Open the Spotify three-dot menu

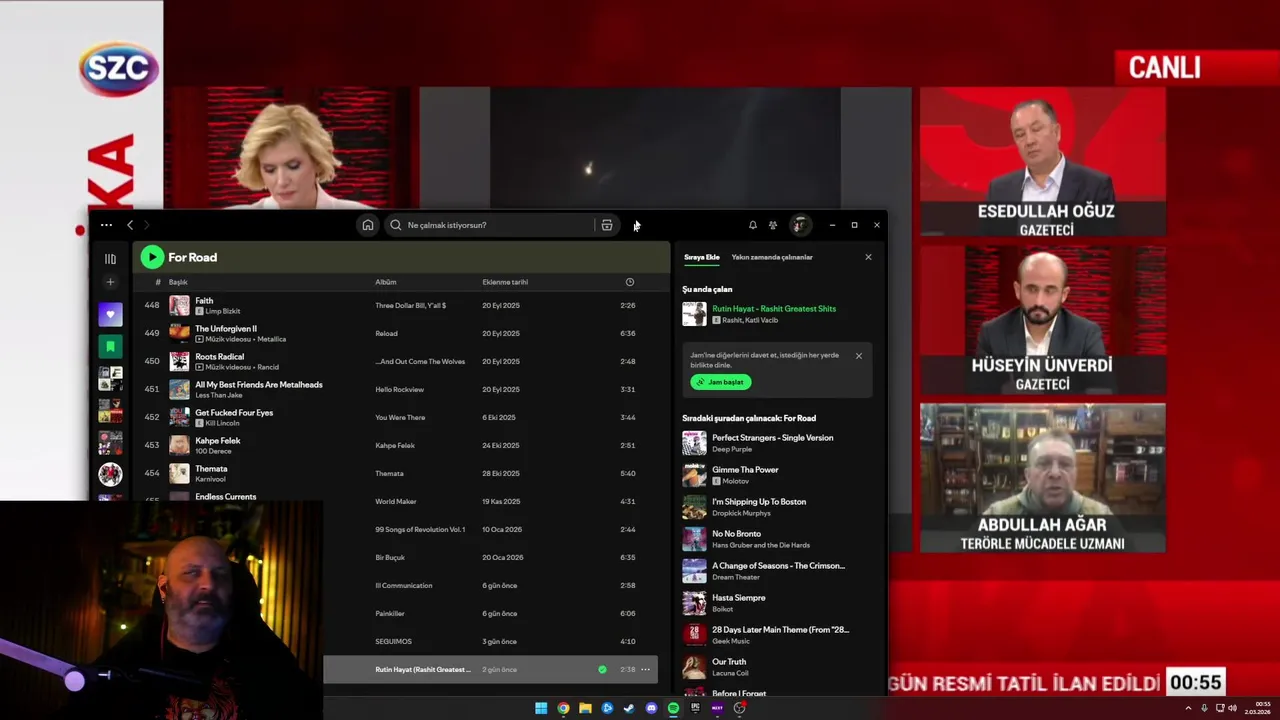click(106, 225)
